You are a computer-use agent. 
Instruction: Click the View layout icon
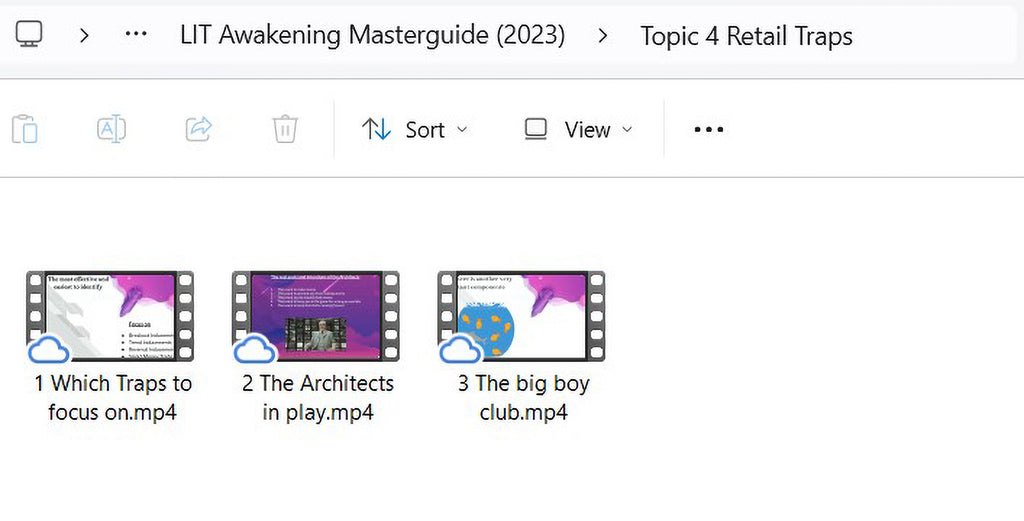536,129
